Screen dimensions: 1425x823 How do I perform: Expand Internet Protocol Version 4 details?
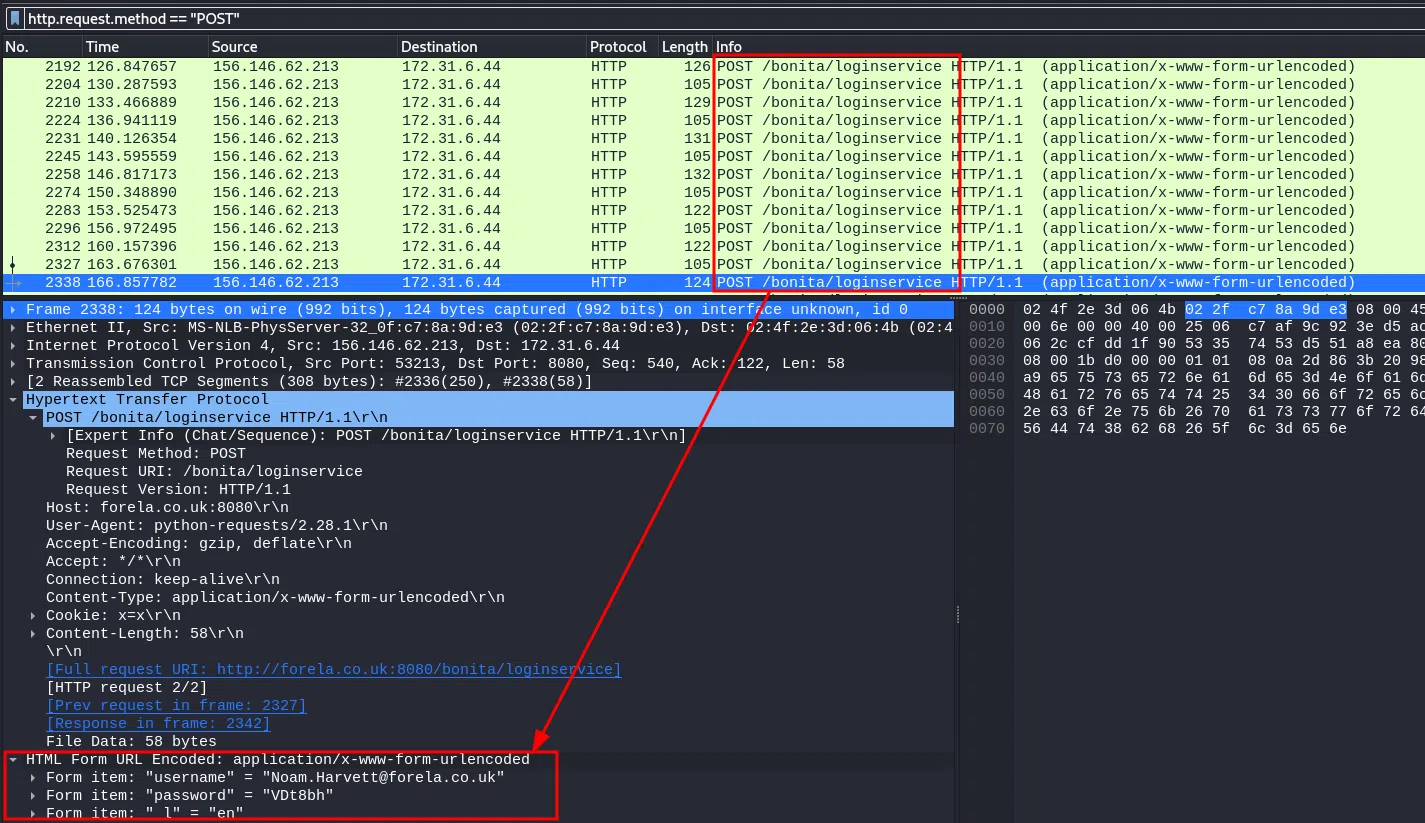13,346
